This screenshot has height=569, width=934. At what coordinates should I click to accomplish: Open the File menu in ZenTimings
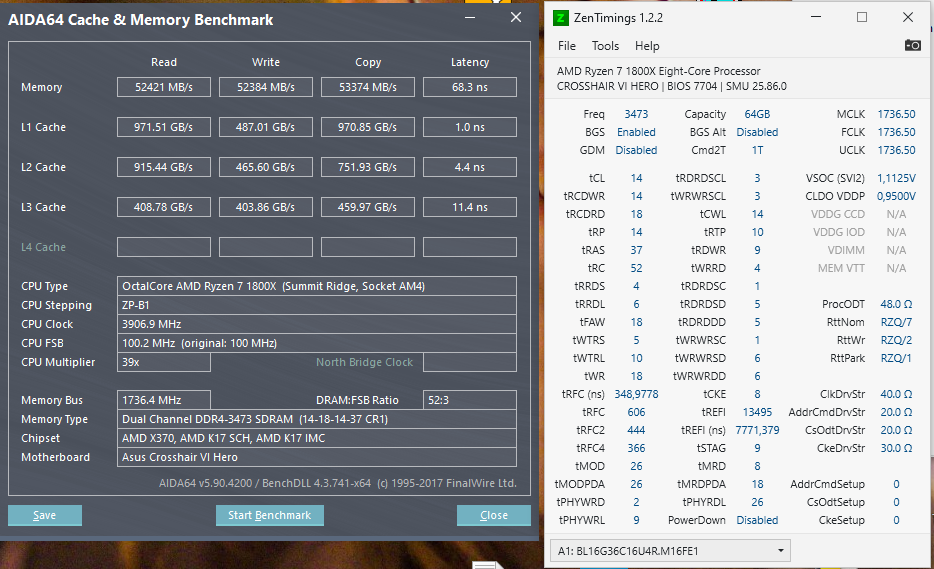pos(566,46)
